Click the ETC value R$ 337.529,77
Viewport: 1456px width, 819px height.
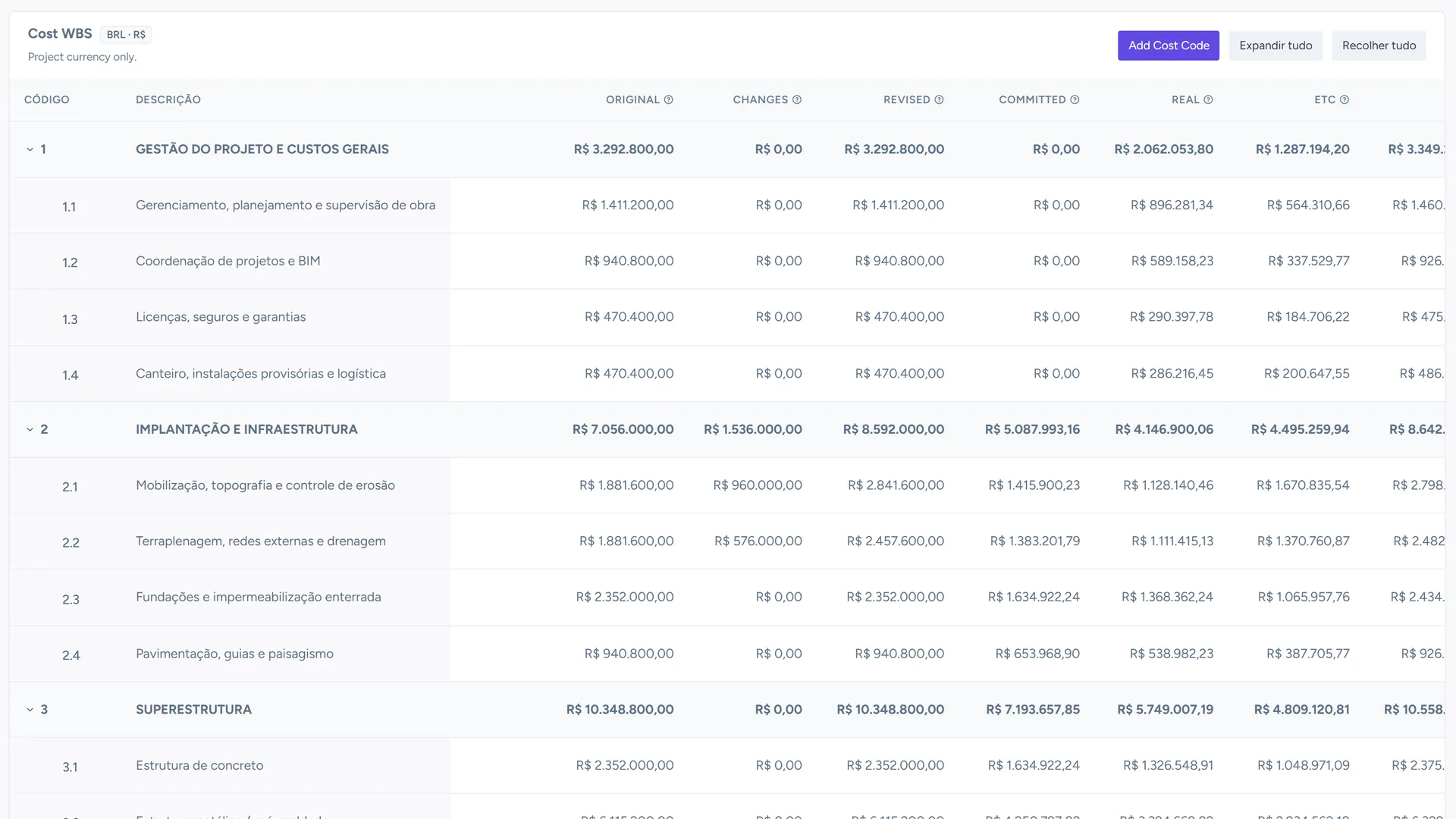(1309, 262)
